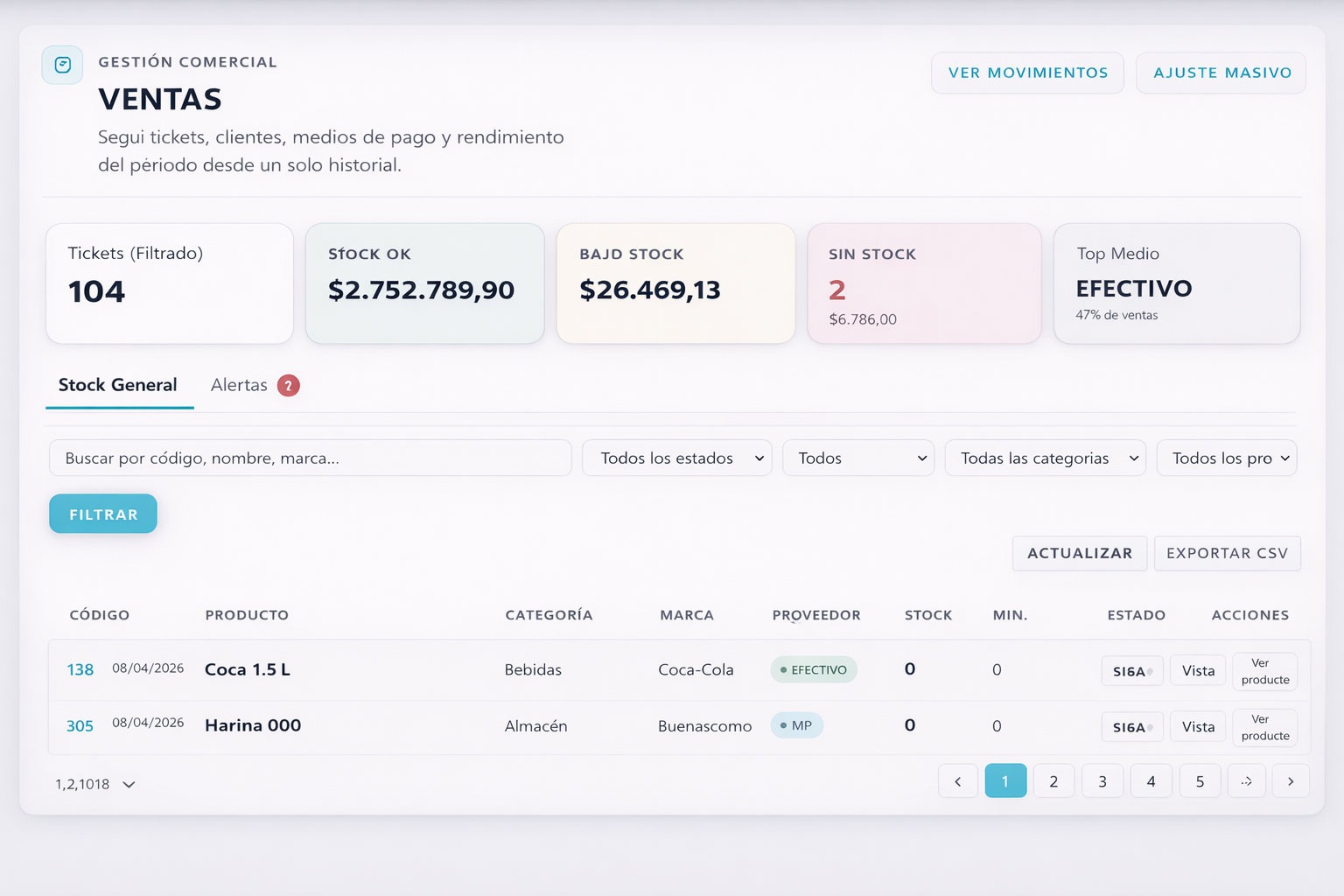Sort by the Marca column header
The image size is (1344, 896).
687,615
